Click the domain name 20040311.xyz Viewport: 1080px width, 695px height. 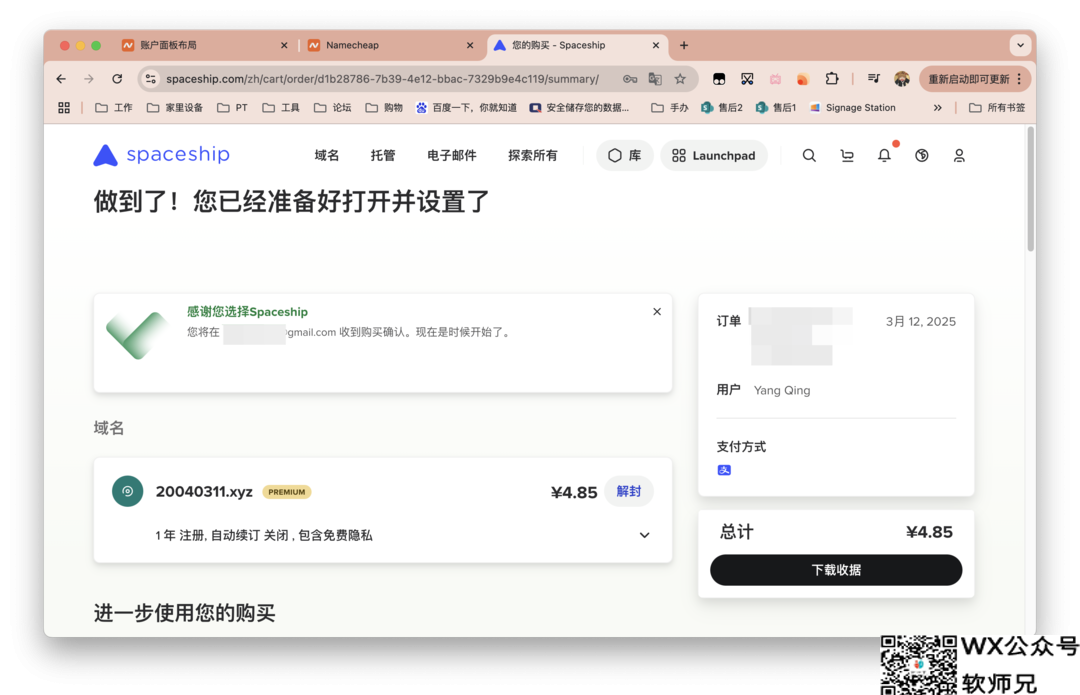point(204,492)
